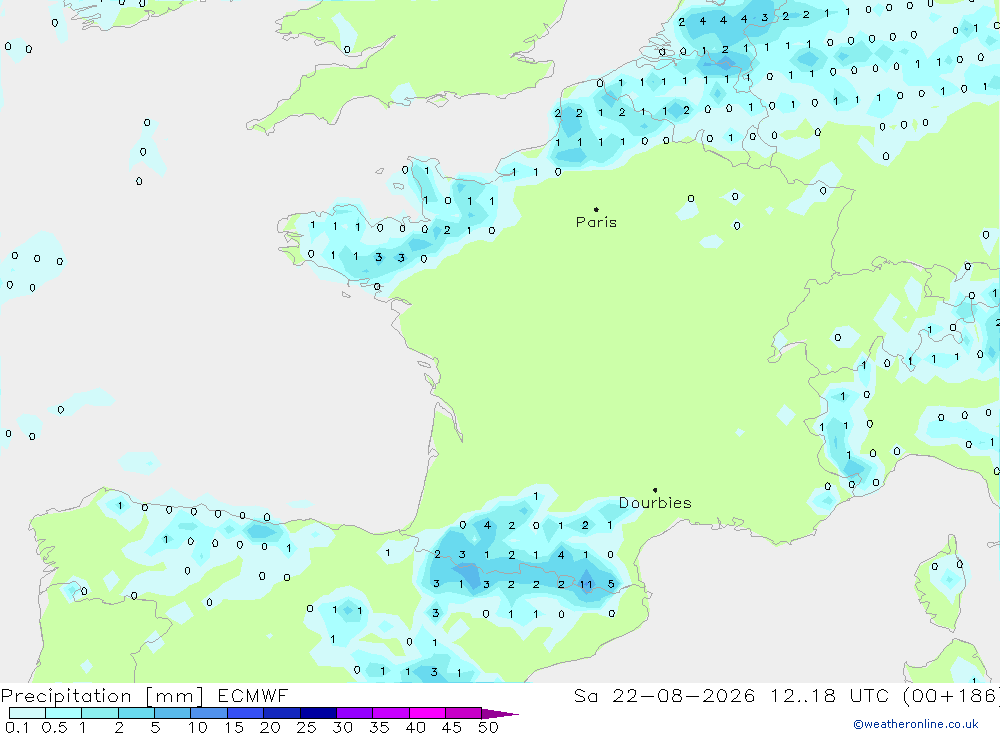Screen dimensions: 1000x733
Task: Open the weatheronline.co.uk copyright link
Action: (x=916, y=724)
